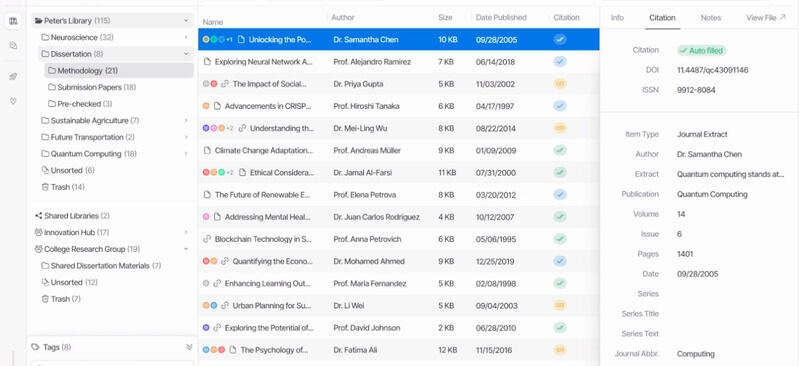Click citation check badge for Dr. Samantha Chen row
This screenshot has width=799, height=366.
coord(560,39)
